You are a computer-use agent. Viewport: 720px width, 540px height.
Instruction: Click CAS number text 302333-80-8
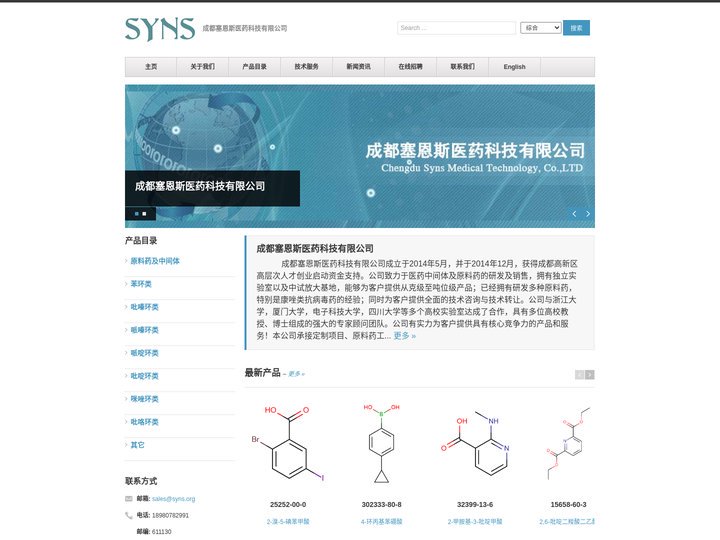pyautogui.click(x=381, y=504)
